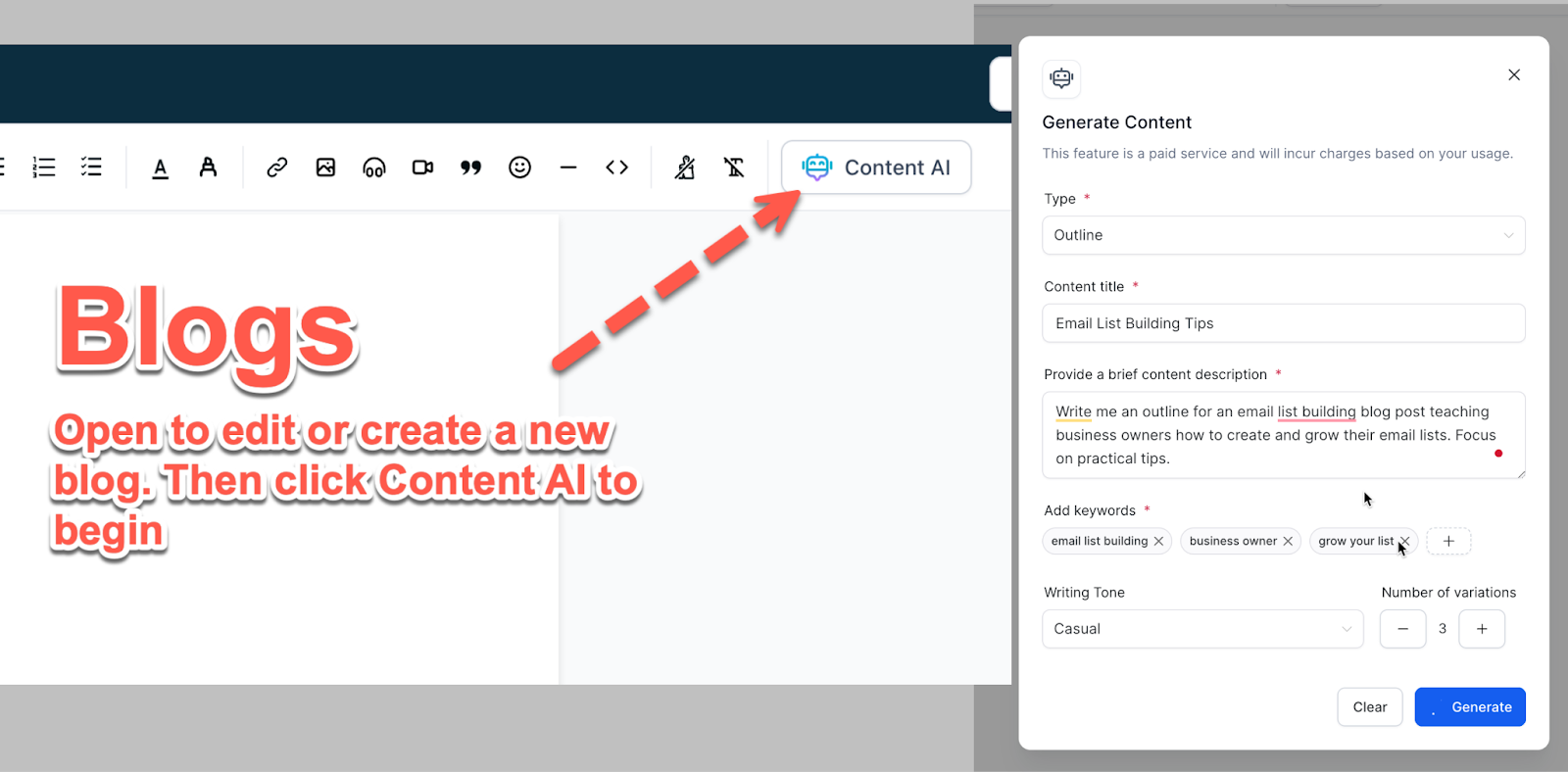Image resolution: width=1568 pixels, height=772 pixels.
Task: Insert a link using the link icon
Action: tap(277, 168)
